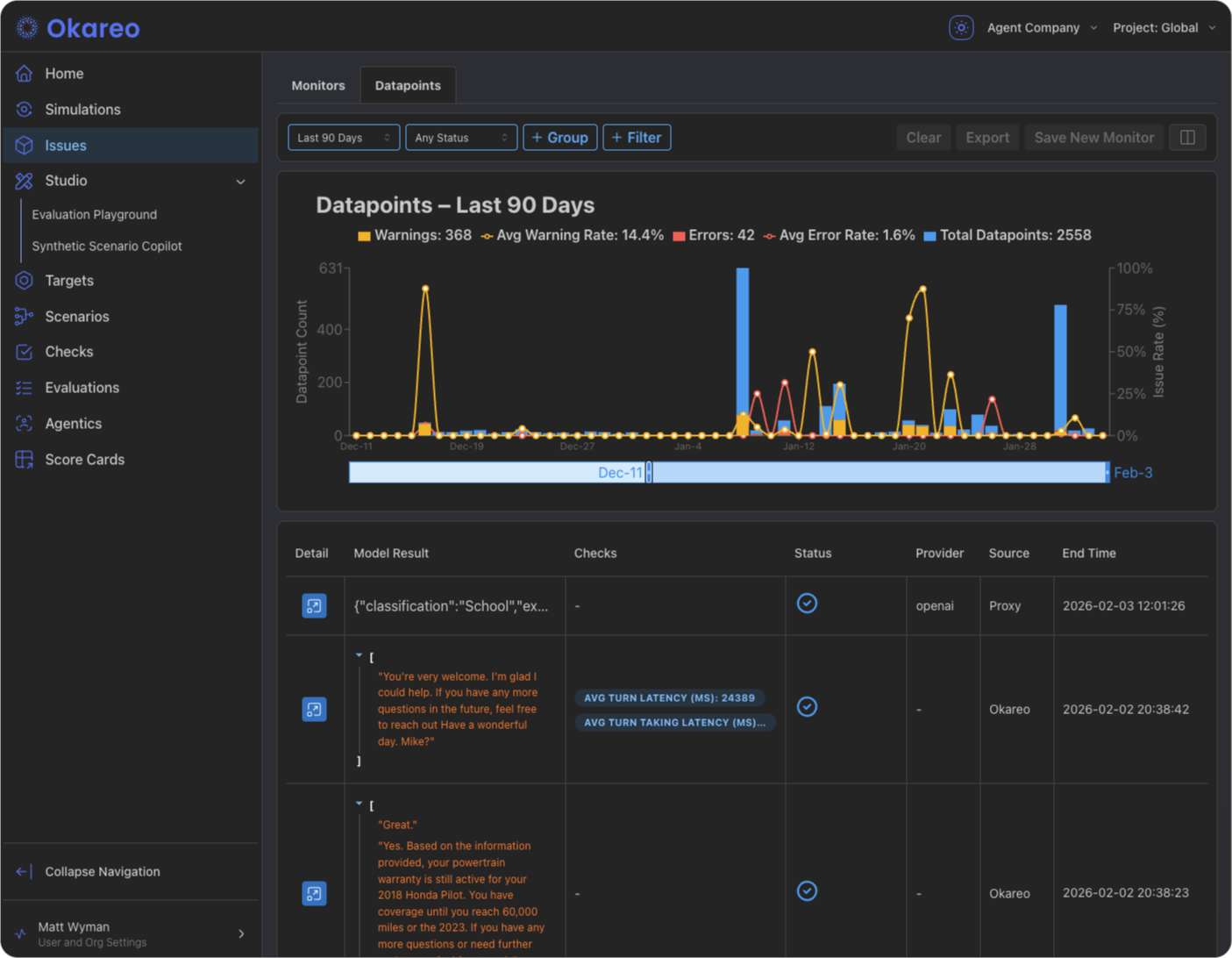Select the Datapoints tab
The image size is (1232, 958).
[x=408, y=85]
